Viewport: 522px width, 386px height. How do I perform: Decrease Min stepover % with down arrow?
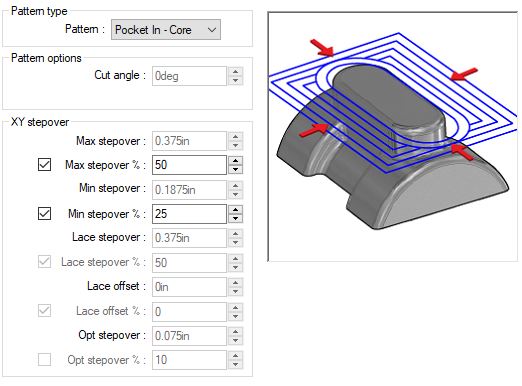coord(236,218)
